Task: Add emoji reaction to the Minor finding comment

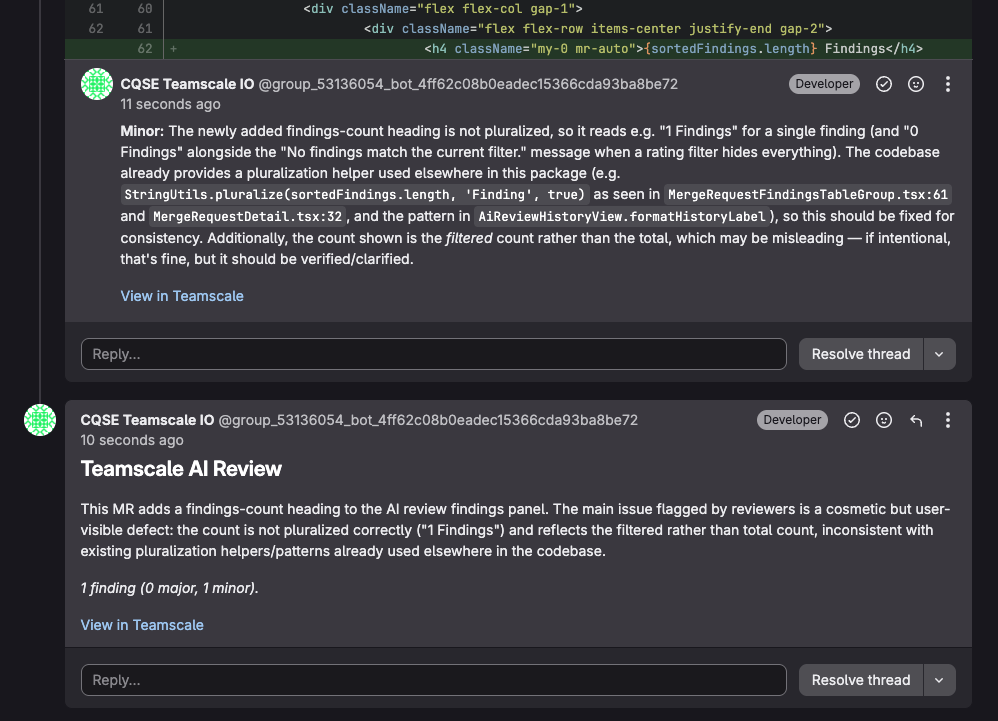Action: 915,84
